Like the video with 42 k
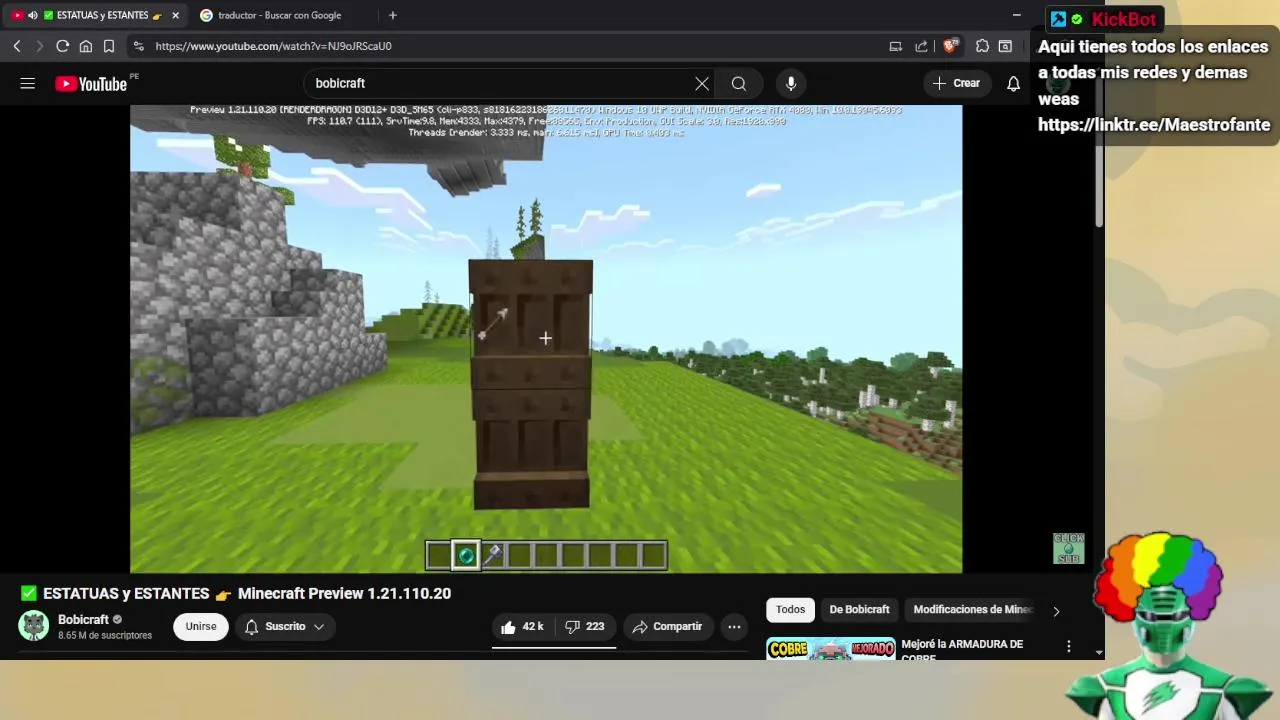Image resolution: width=1280 pixels, height=720 pixels. pos(521,627)
